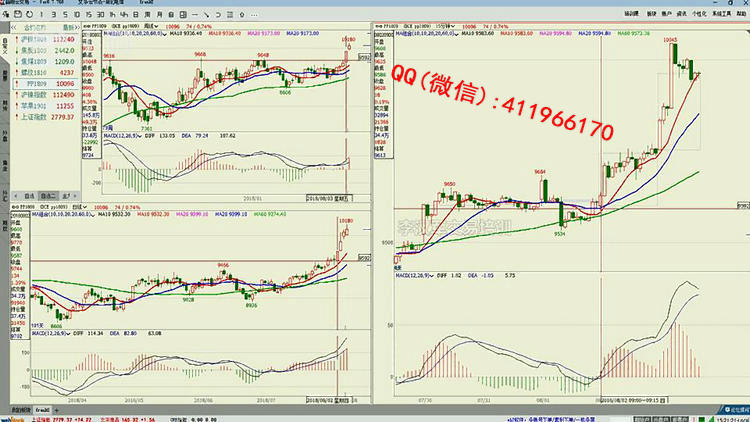Select the 焦炭 row in the watchlist
Screen dimensions: 750x422
point(45,50)
